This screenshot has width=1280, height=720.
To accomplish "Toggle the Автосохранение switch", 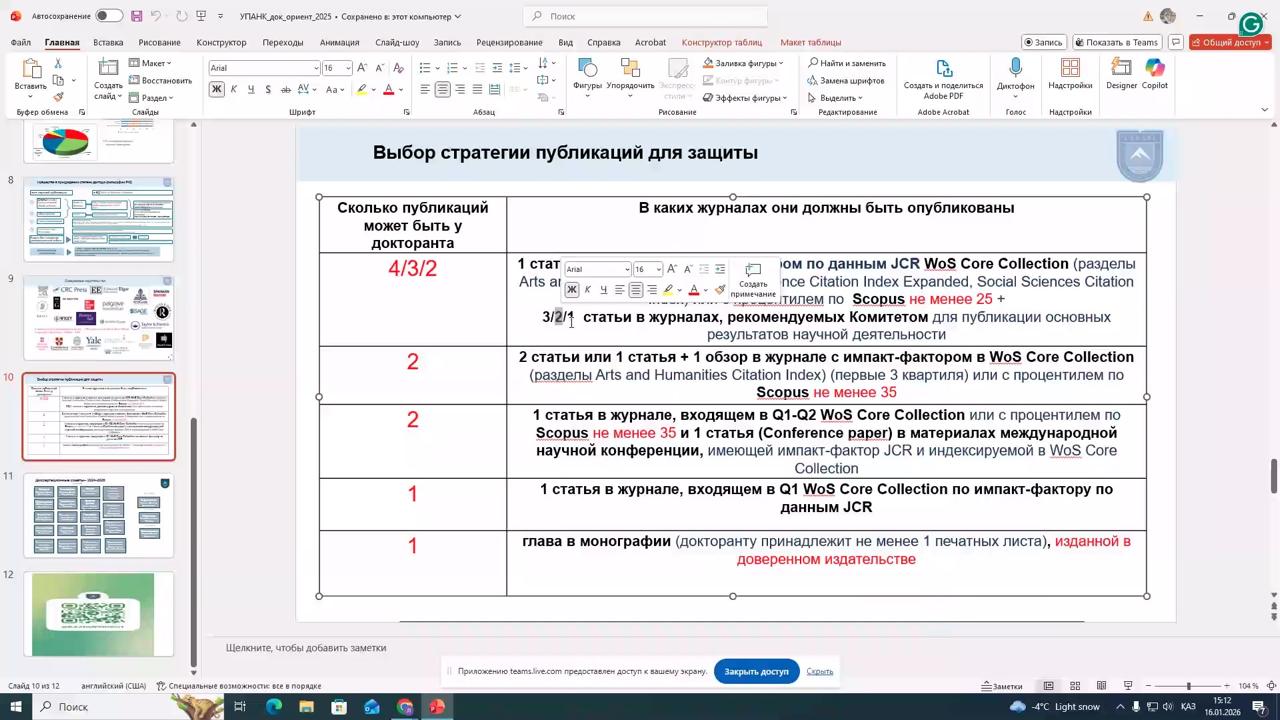I will pyautogui.click(x=109, y=16).
